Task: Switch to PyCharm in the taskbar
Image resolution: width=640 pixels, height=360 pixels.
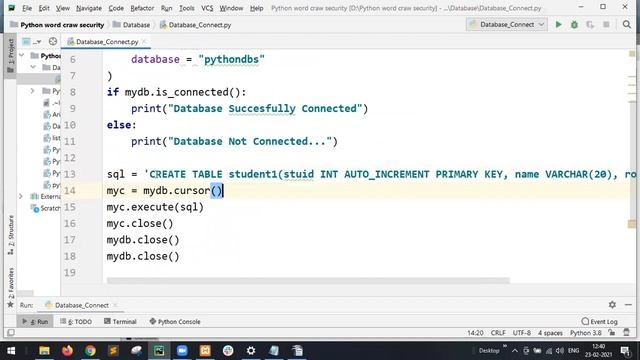Action: pos(159,350)
